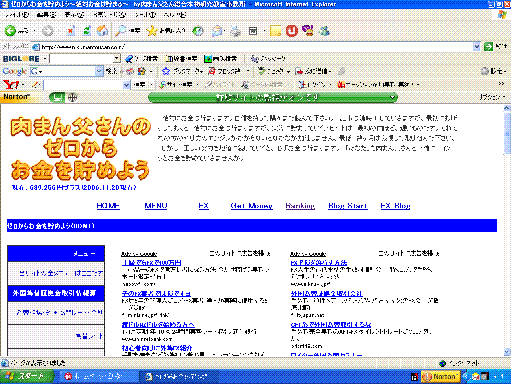Click the BIGLOBE image search button
The image size is (512, 385).
coord(220,59)
